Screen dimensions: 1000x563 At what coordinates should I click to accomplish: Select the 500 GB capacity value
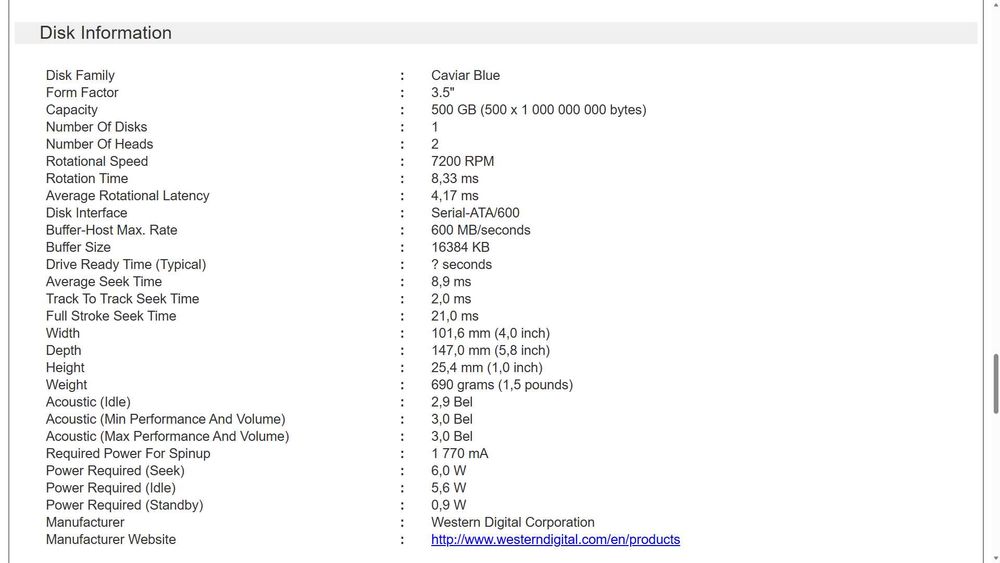click(539, 110)
